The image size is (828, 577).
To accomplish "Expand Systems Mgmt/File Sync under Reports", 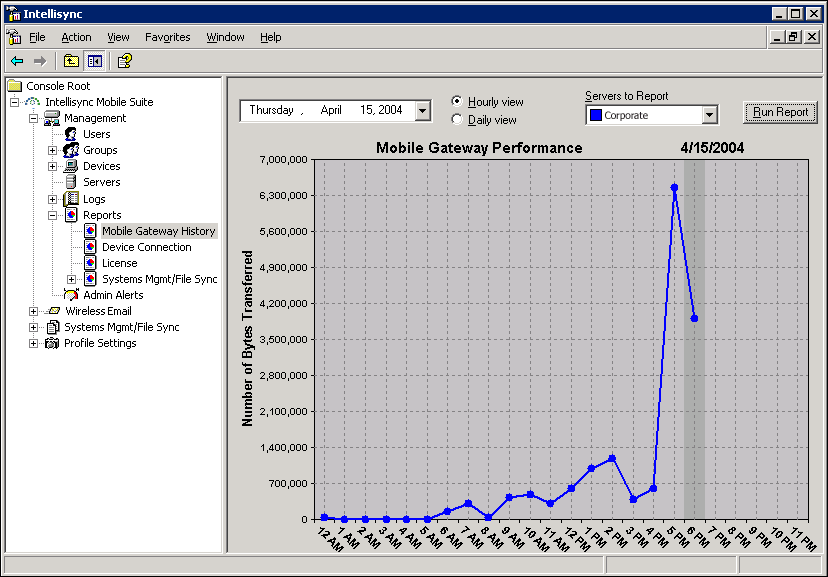I will point(71,279).
